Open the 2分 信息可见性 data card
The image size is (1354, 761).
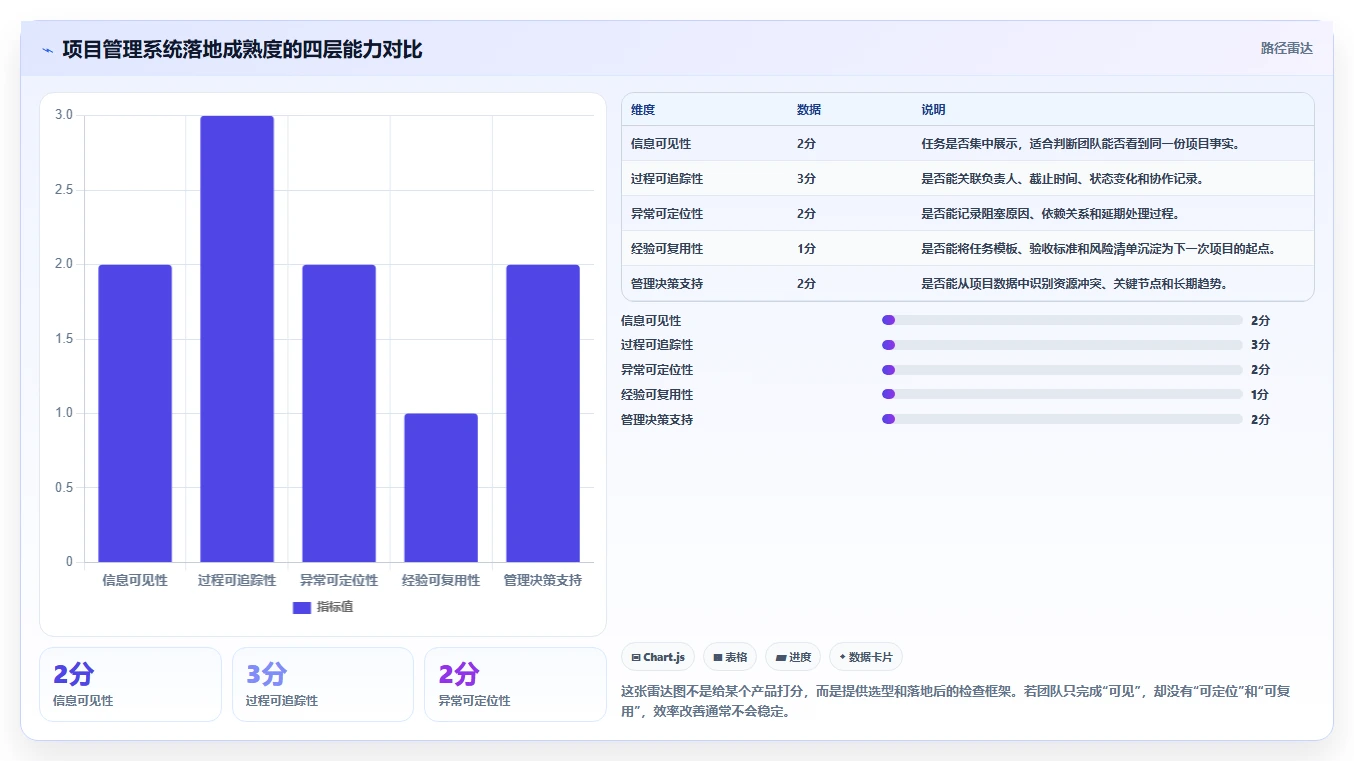point(130,684)
